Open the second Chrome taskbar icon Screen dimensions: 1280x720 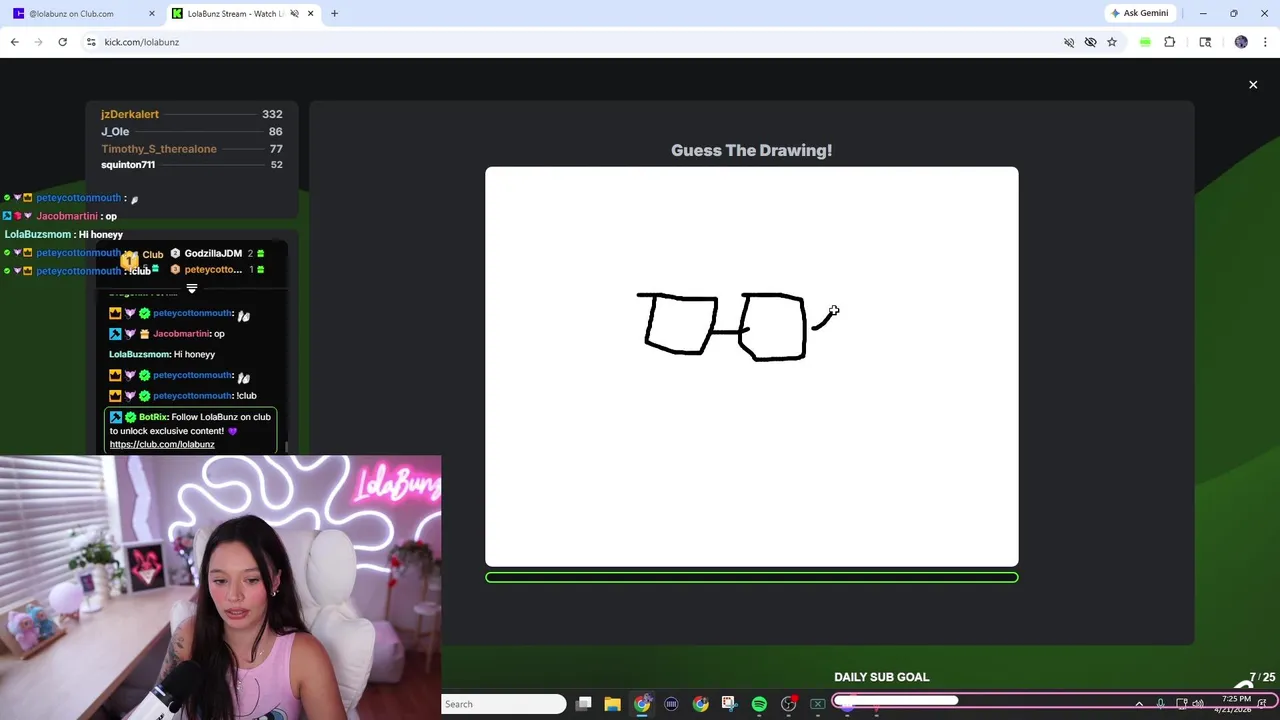(x=701, y=704)
